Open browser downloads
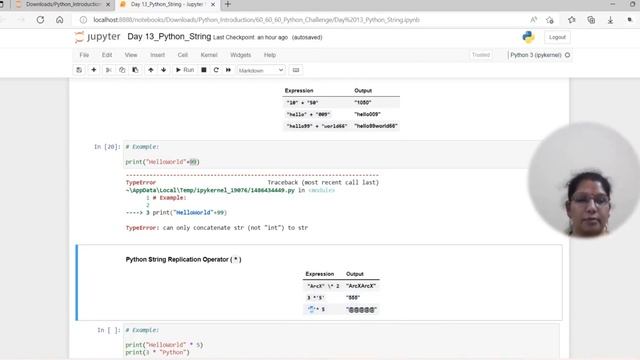 [x=610, y=20]
